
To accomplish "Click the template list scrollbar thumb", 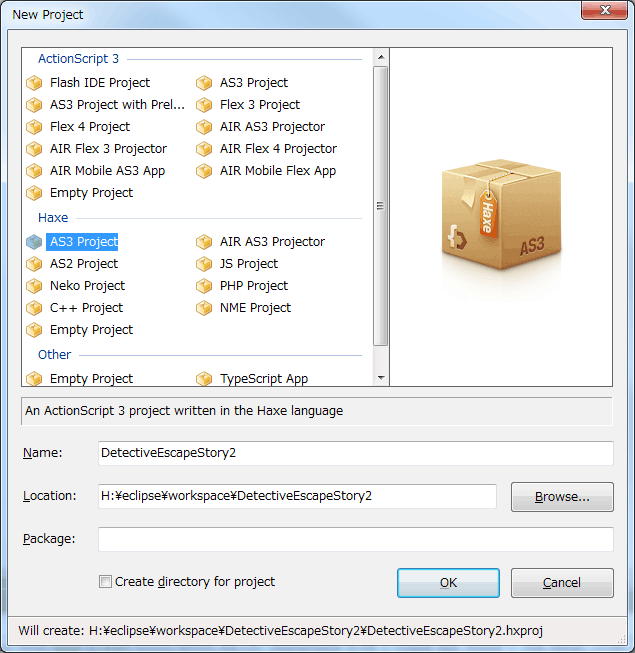I will point(380,205).
